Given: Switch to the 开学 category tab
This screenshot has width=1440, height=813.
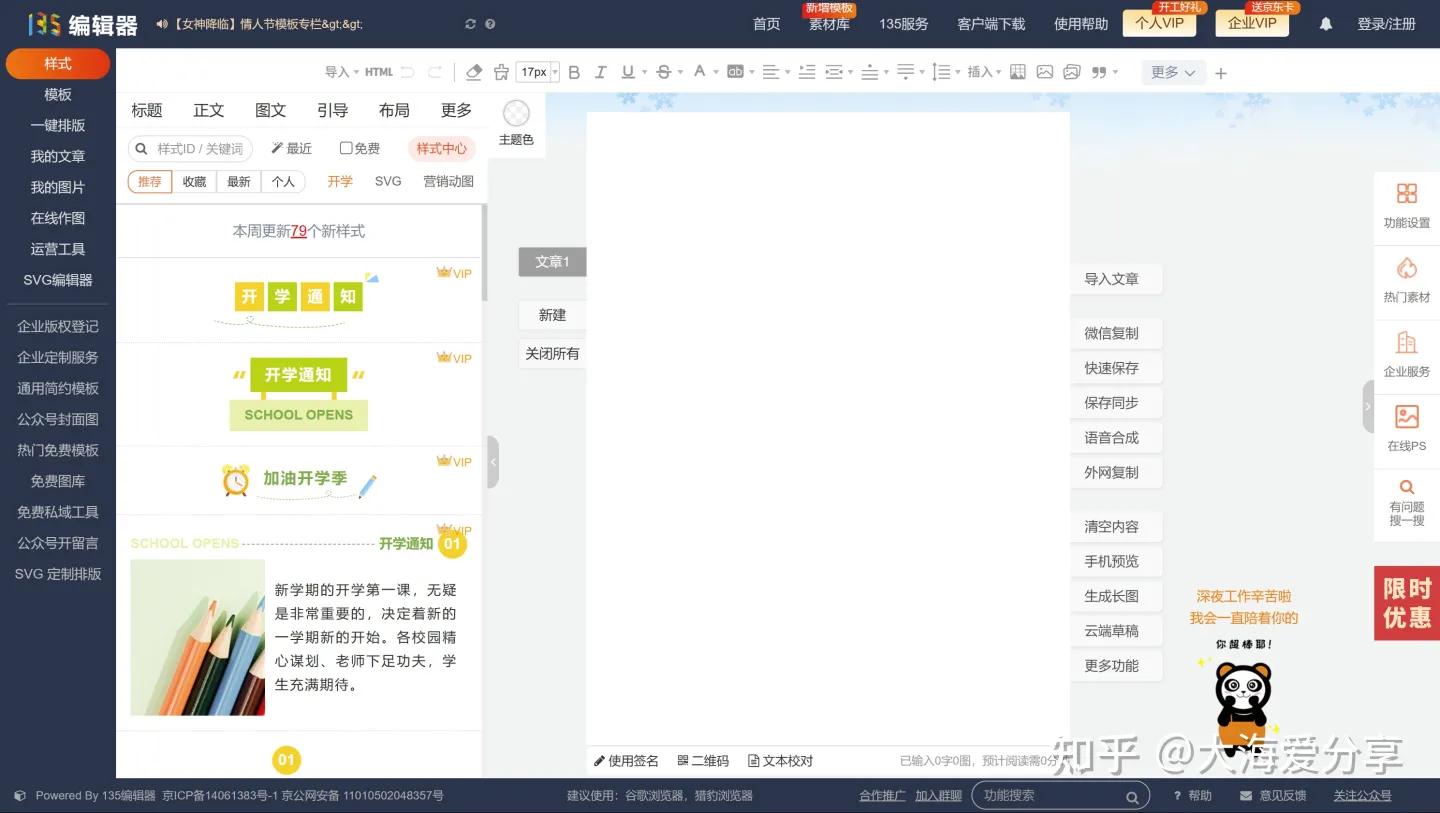Looking at the screenshot, I should click(x=339, y=181).
